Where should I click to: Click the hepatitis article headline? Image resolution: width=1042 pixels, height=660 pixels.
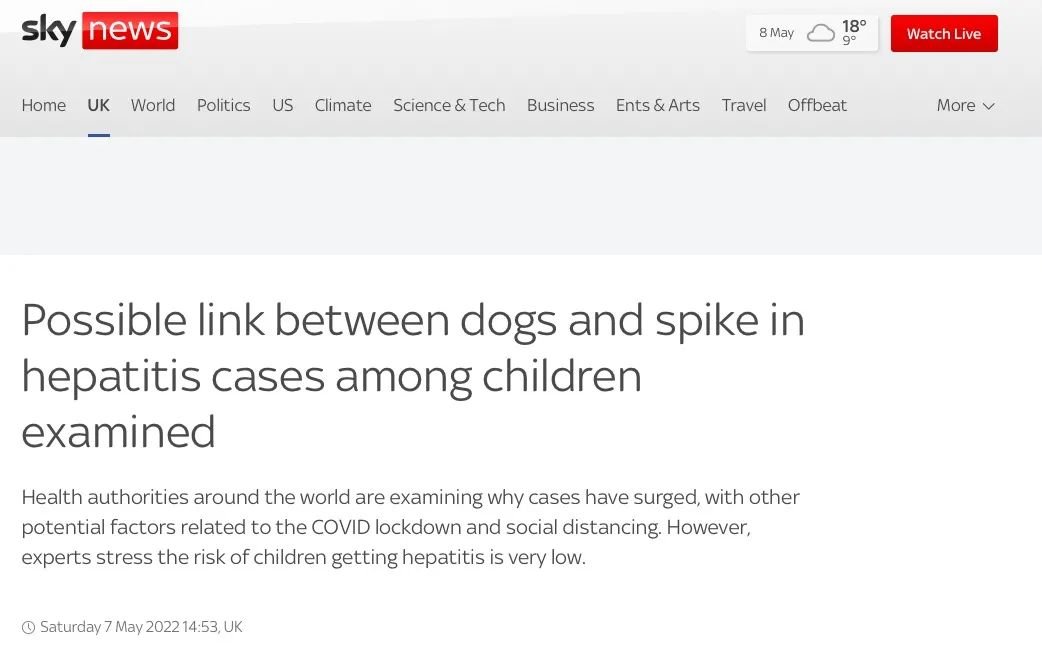click(x=413, y=376)
